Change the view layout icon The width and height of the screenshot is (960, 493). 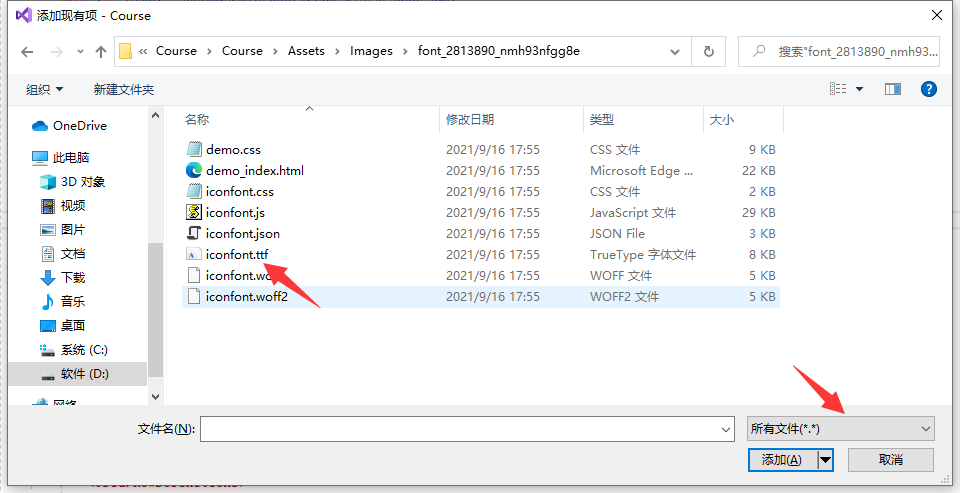838,89
